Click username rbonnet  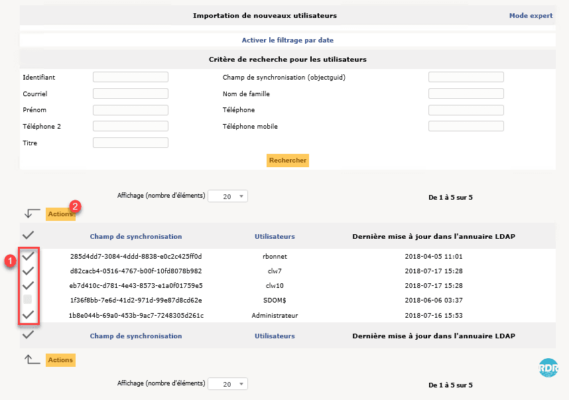(275, 257)
